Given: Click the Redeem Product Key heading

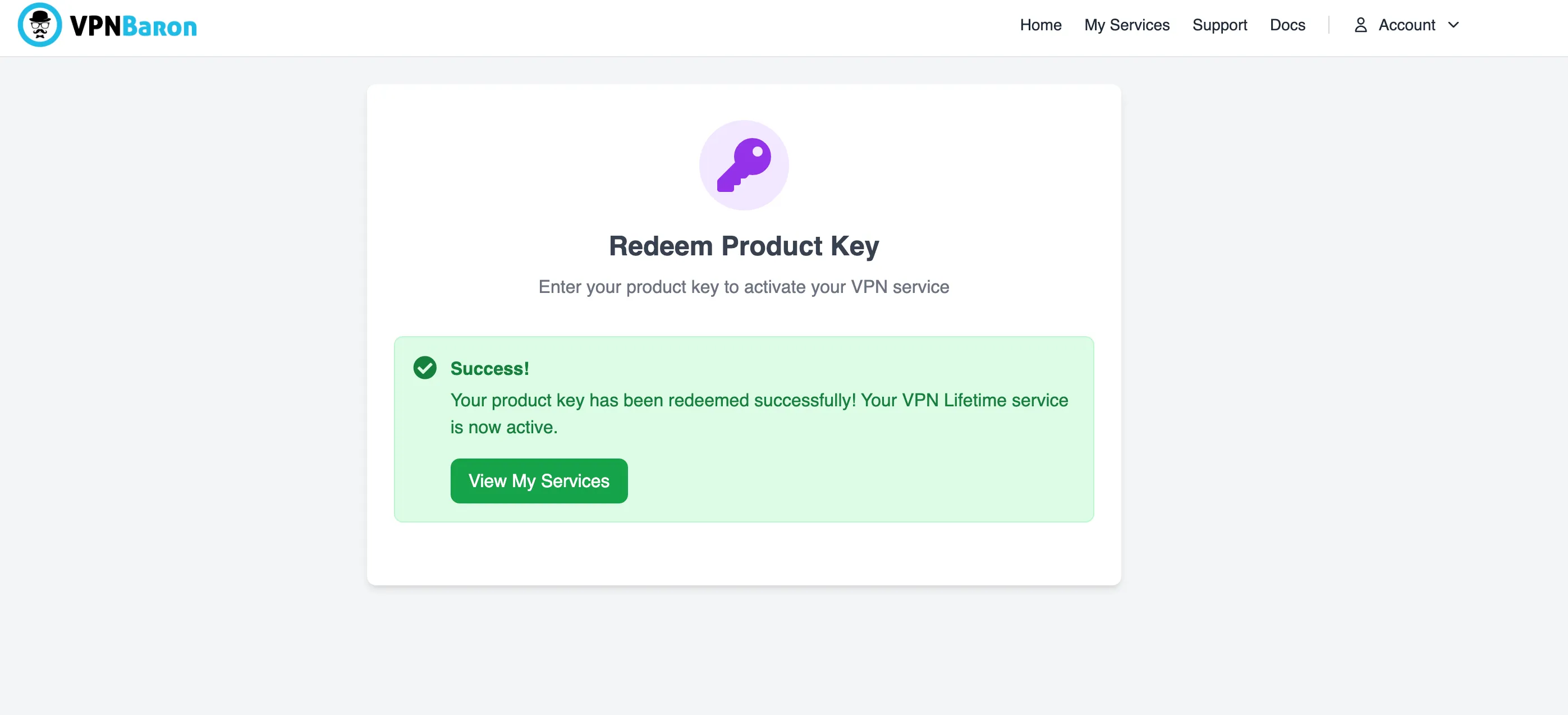Looking at the screenshot, I should (x=743, y=246).
